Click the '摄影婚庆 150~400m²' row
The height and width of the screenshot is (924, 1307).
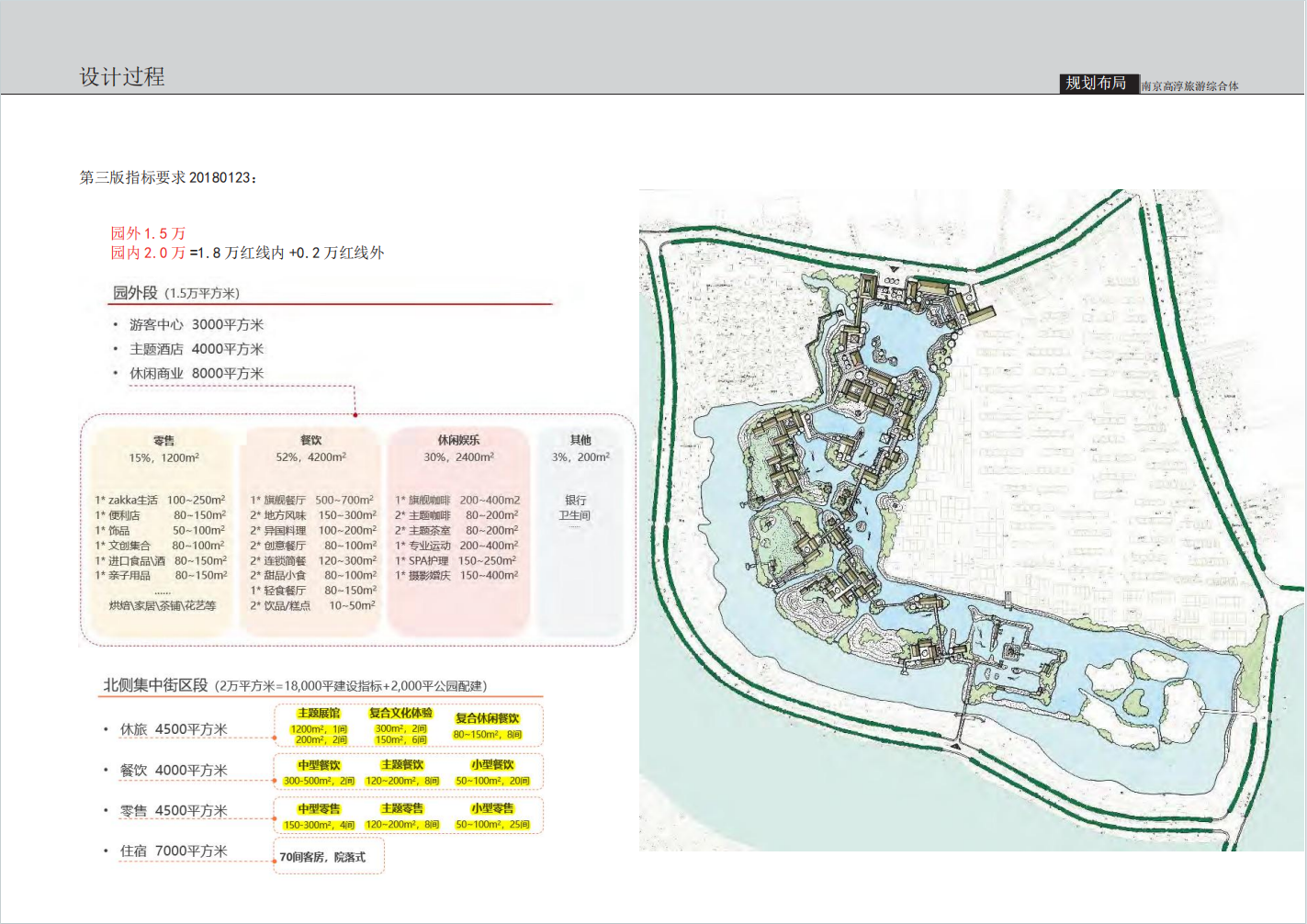click(x=456, y=575)
